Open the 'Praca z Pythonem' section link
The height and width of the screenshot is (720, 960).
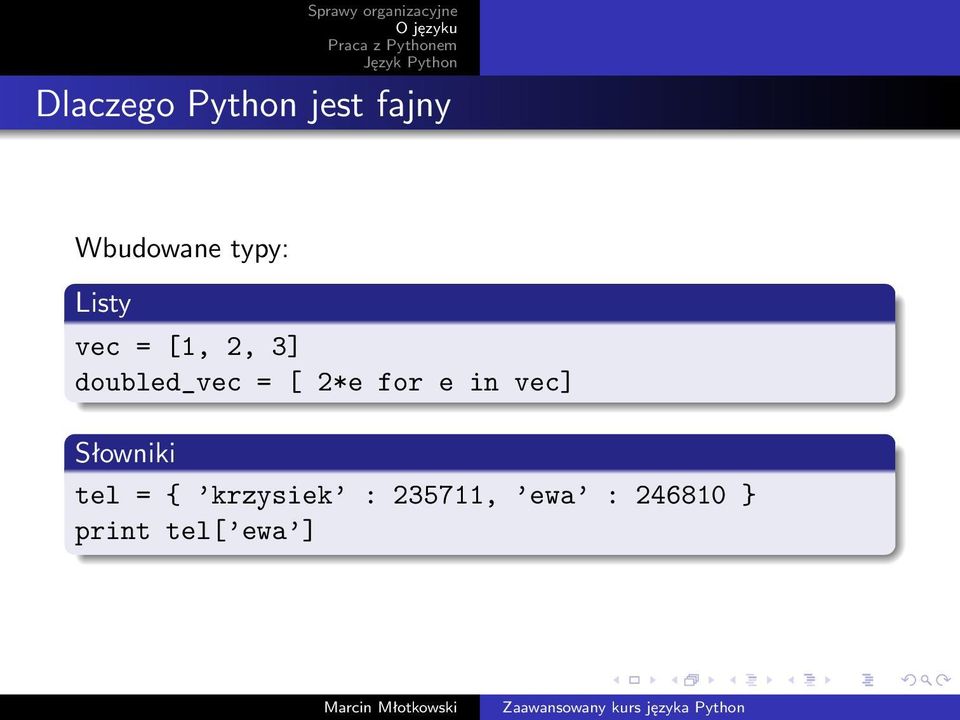pos(392,45)
